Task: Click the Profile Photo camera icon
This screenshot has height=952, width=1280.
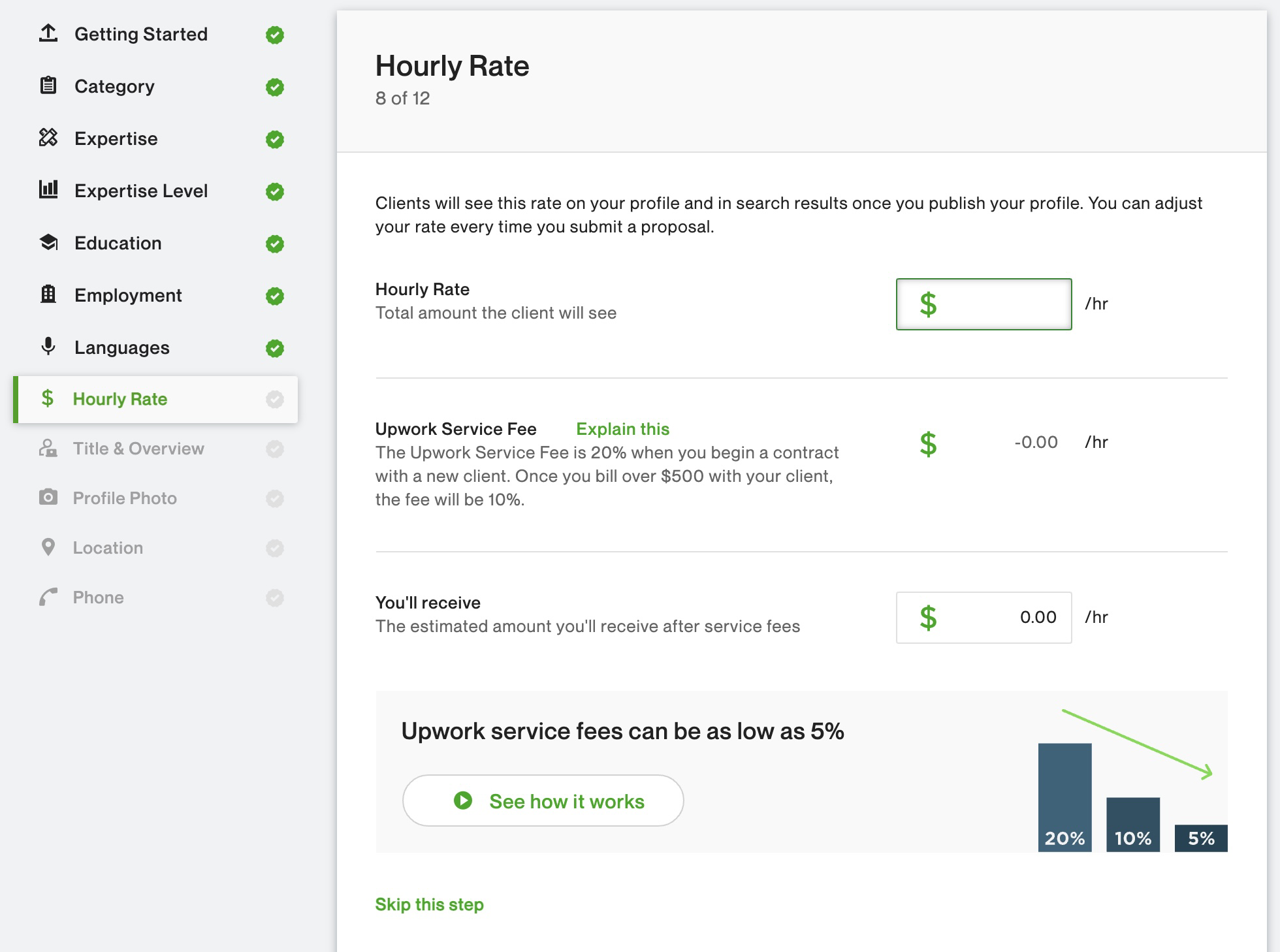Action: pyautogui.click(x=48, y=498)
